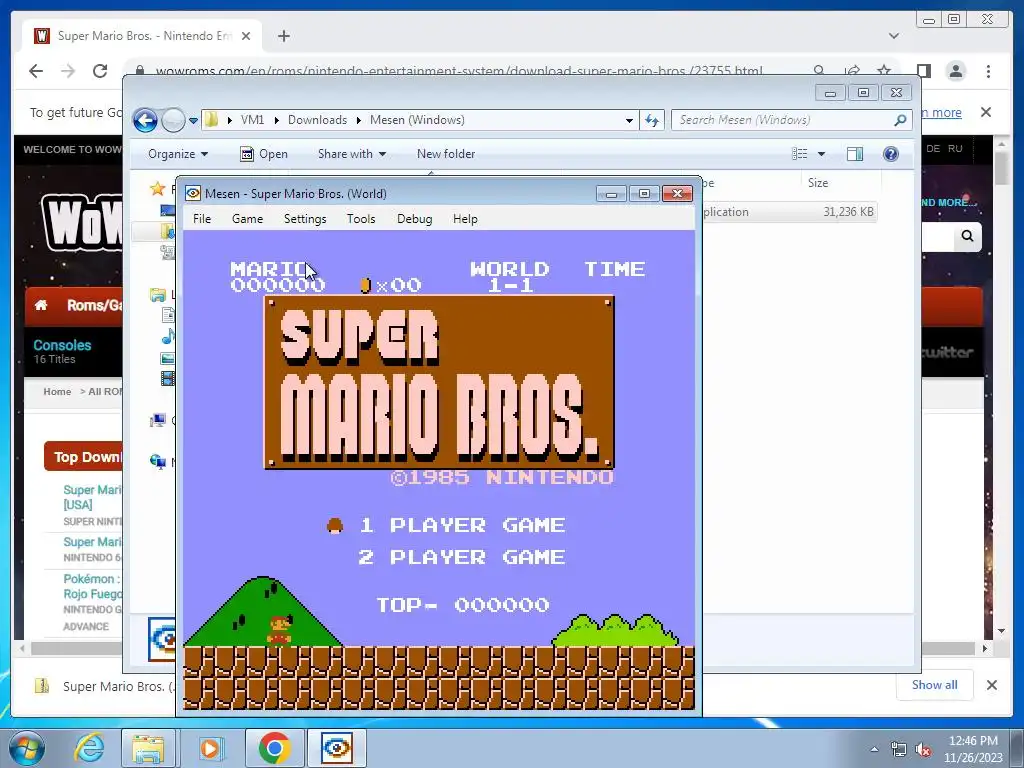This screenshot has width=1024, height=768.
Task: Open the Debug menu in Mesen
Action: click(414, 219)
